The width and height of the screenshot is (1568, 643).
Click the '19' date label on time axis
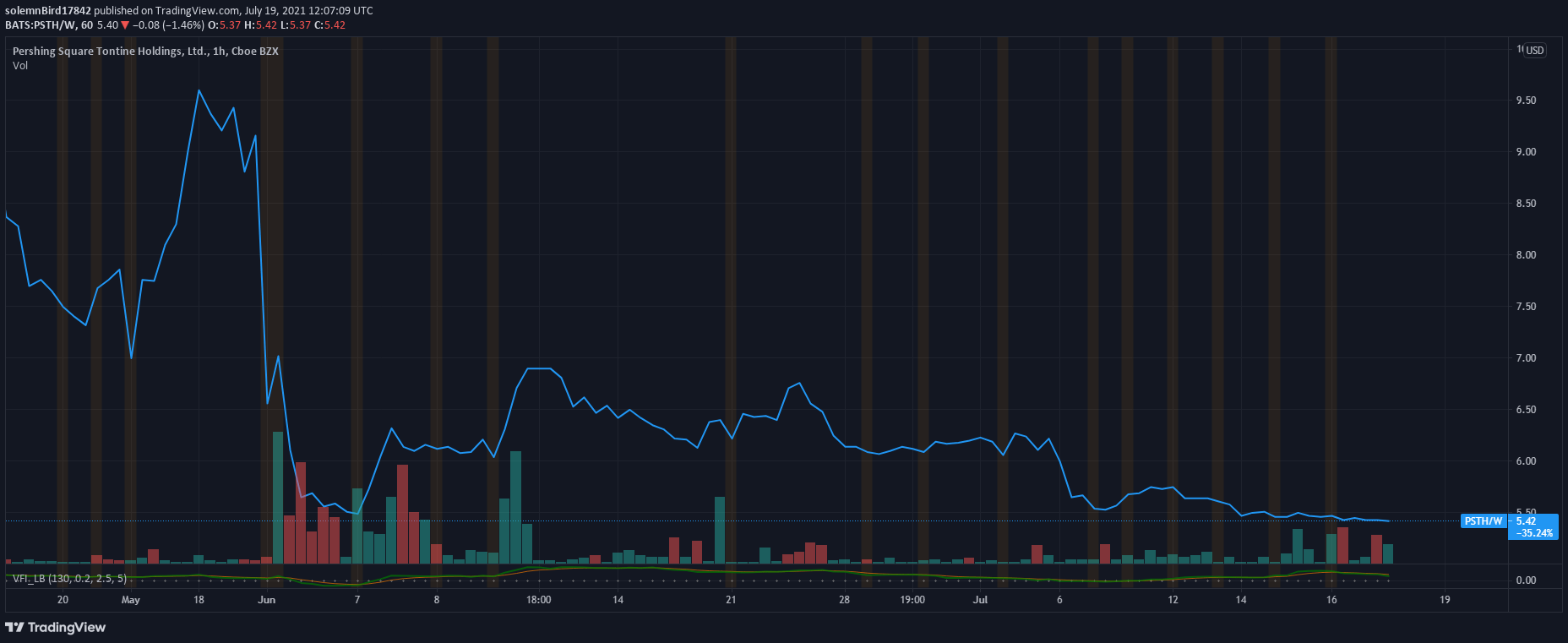coord(1445,600)
